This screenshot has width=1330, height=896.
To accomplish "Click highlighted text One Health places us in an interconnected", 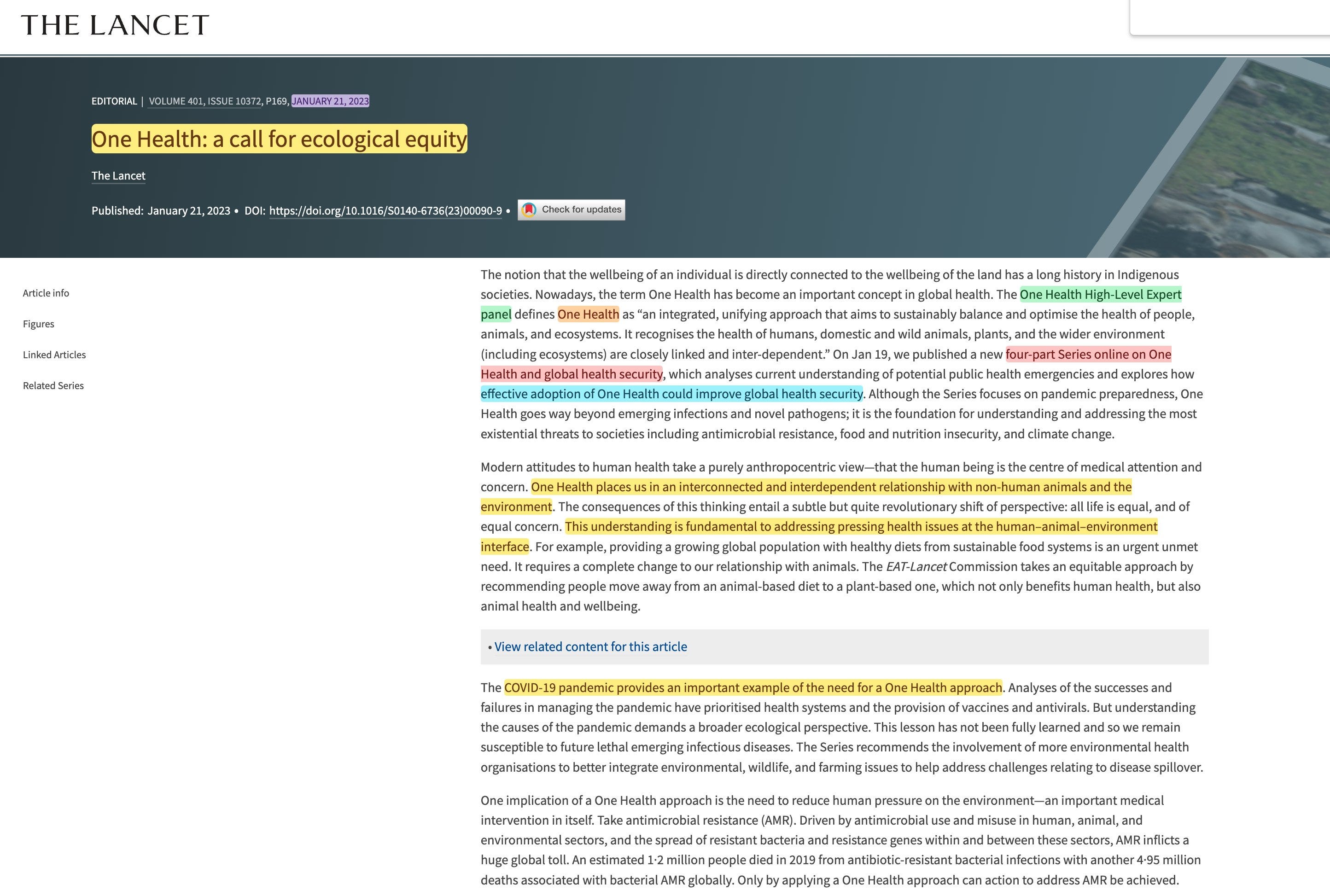I will coord(831,487).
